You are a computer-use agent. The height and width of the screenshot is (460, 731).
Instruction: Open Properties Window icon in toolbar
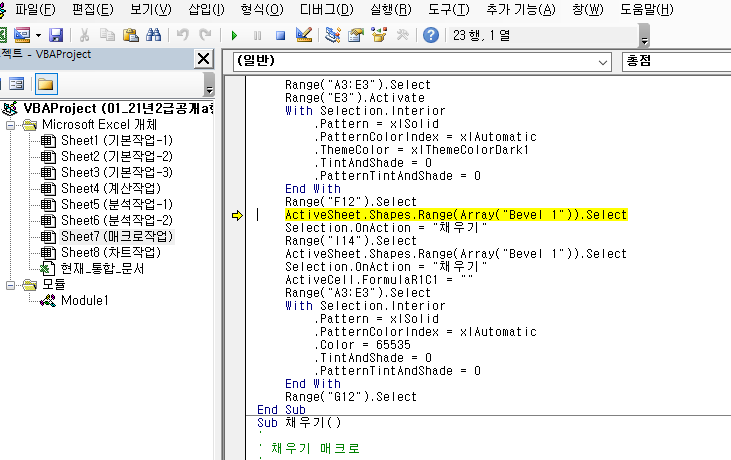coord(356,35)
